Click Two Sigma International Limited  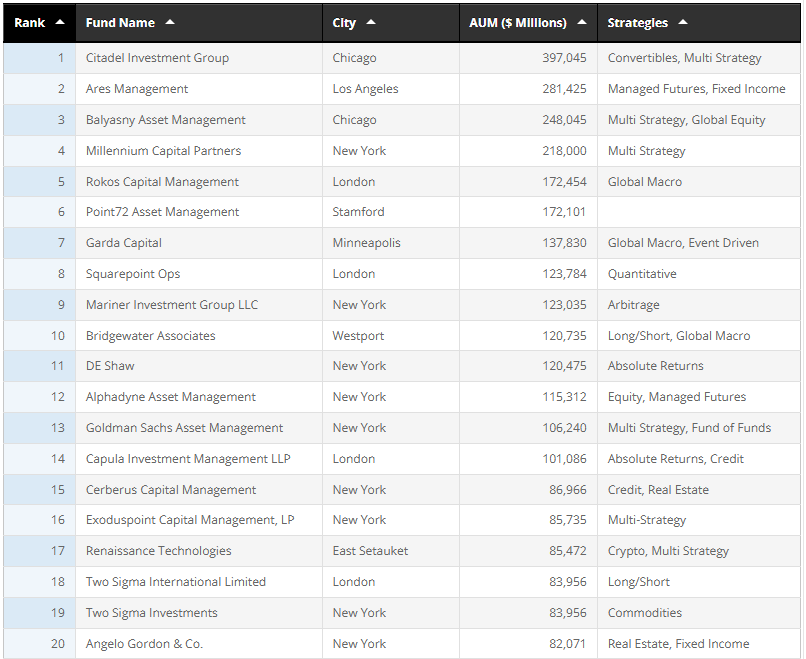coord(176,581)
